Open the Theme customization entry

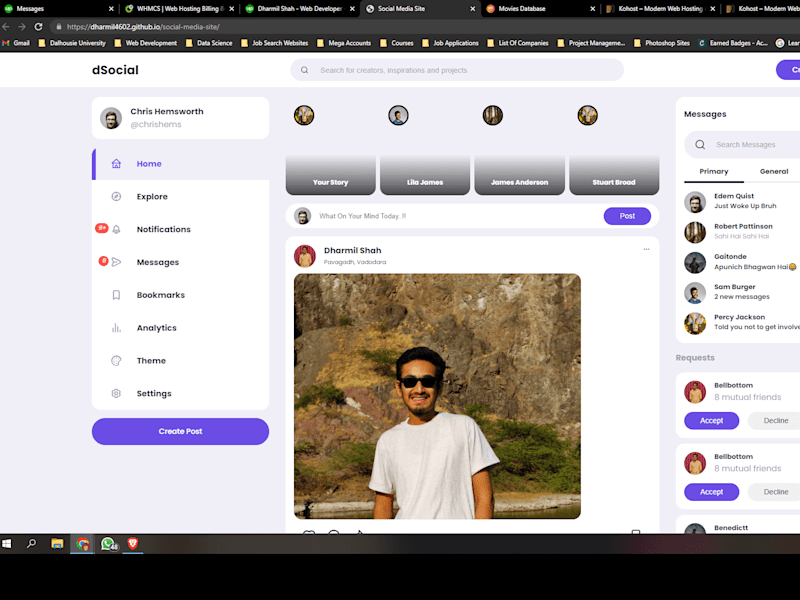click(x=181, y=361)
